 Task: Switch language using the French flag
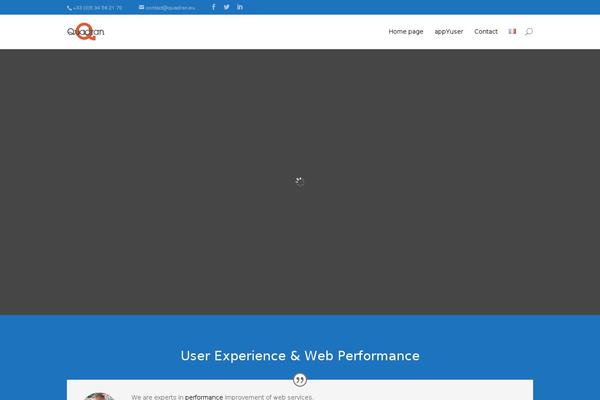tap(512, 31)
